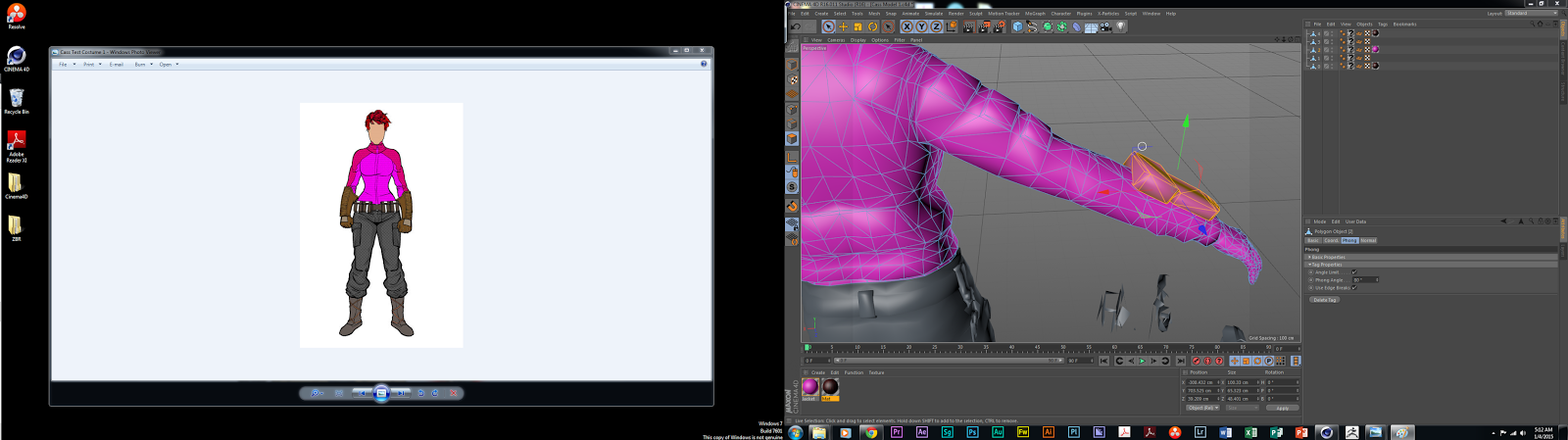
Task: Select the Live Selection tool
Action: pos(829,26)
